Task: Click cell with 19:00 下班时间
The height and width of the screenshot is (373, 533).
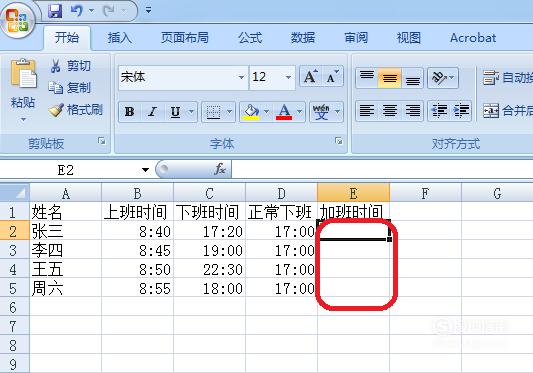Action: 209,250
